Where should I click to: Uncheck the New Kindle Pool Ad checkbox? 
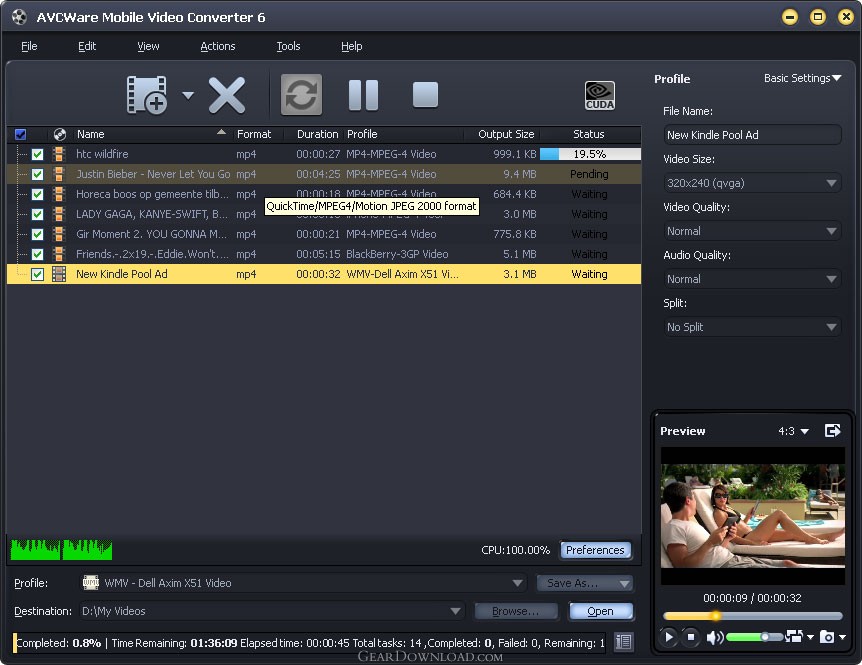click(37, 274)
